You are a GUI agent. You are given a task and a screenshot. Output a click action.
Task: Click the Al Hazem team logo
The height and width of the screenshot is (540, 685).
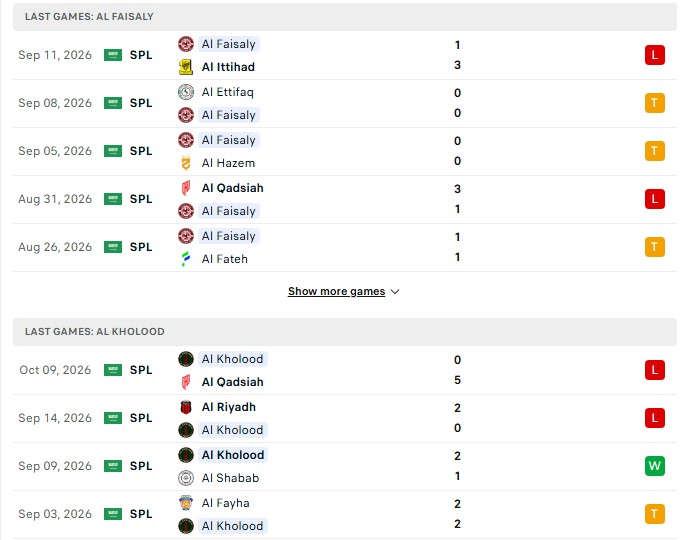tap(186, 163)
